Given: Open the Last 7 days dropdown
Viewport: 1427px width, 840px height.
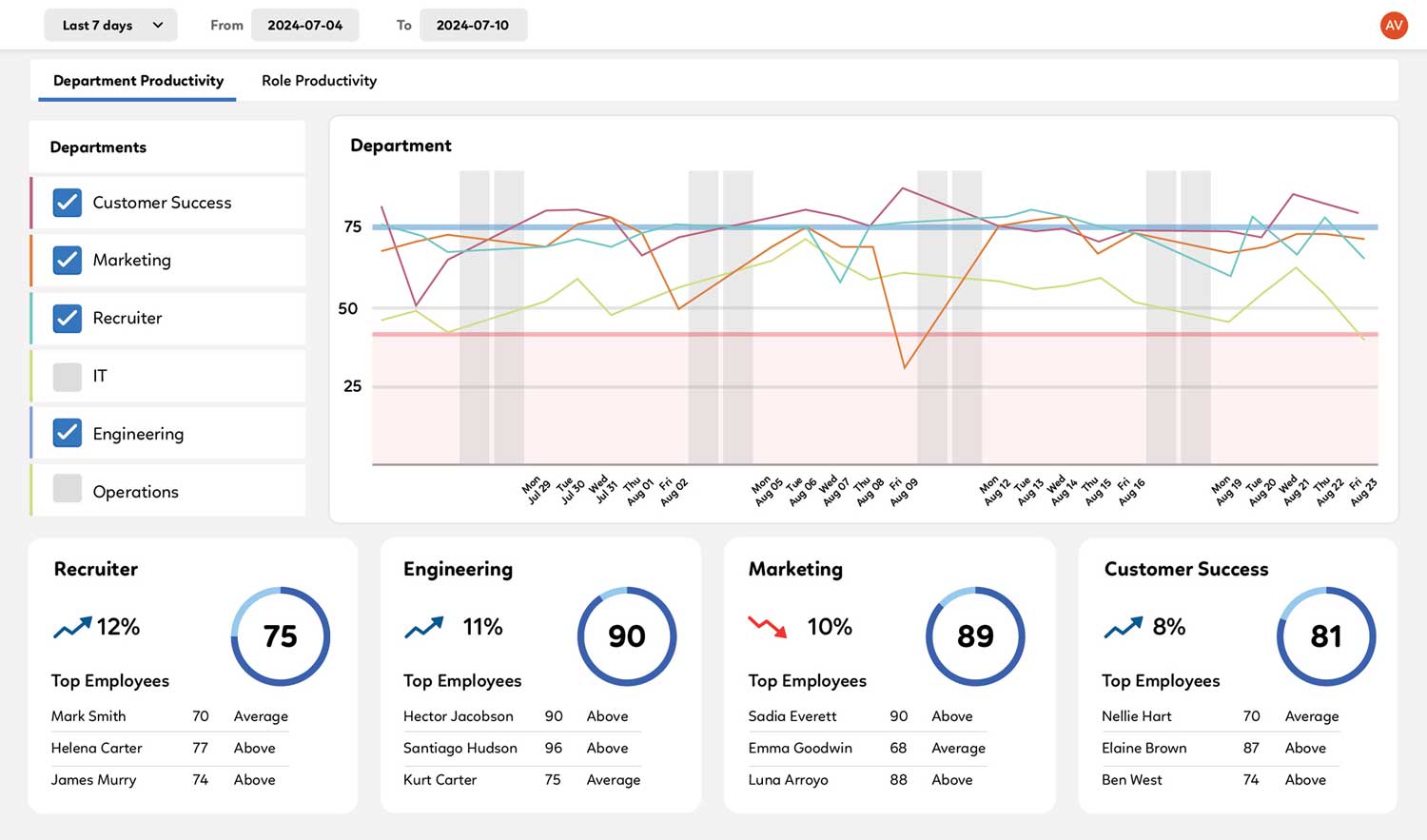Looking at the screenshot, I should 110,26.
